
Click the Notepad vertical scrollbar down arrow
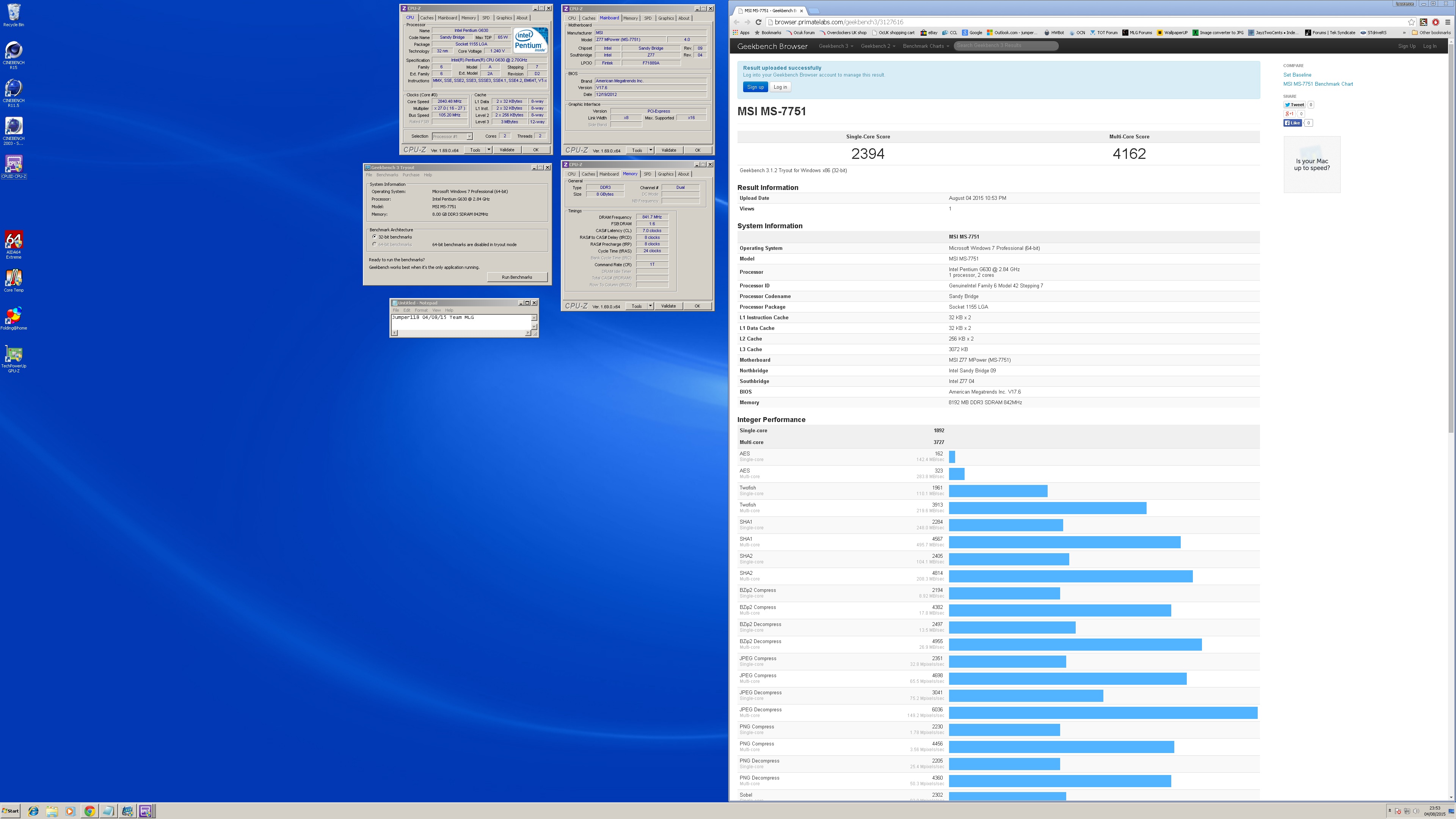click(x=534, y=326)
